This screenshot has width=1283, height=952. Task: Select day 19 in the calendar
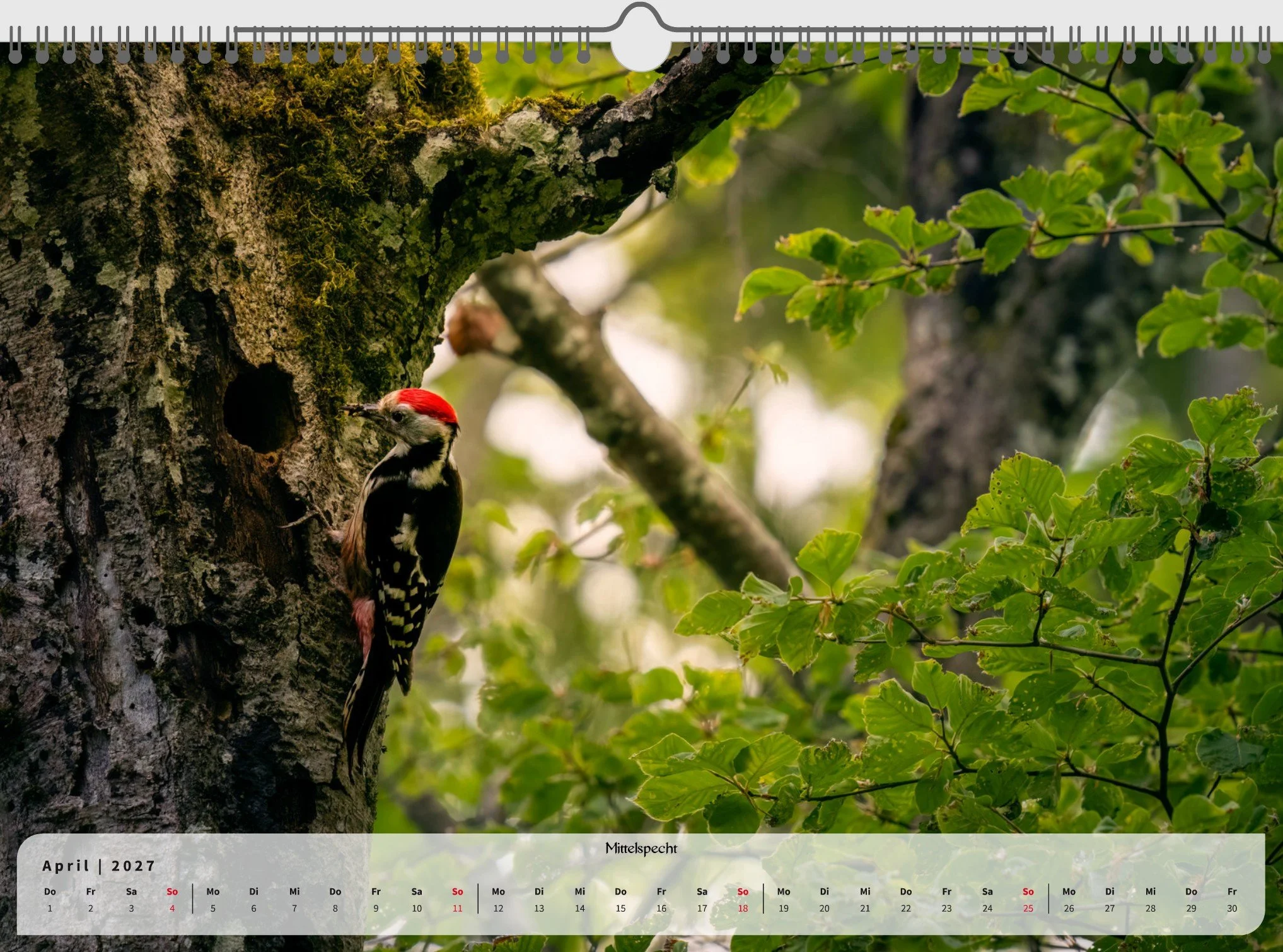click(x=784, y=908)
